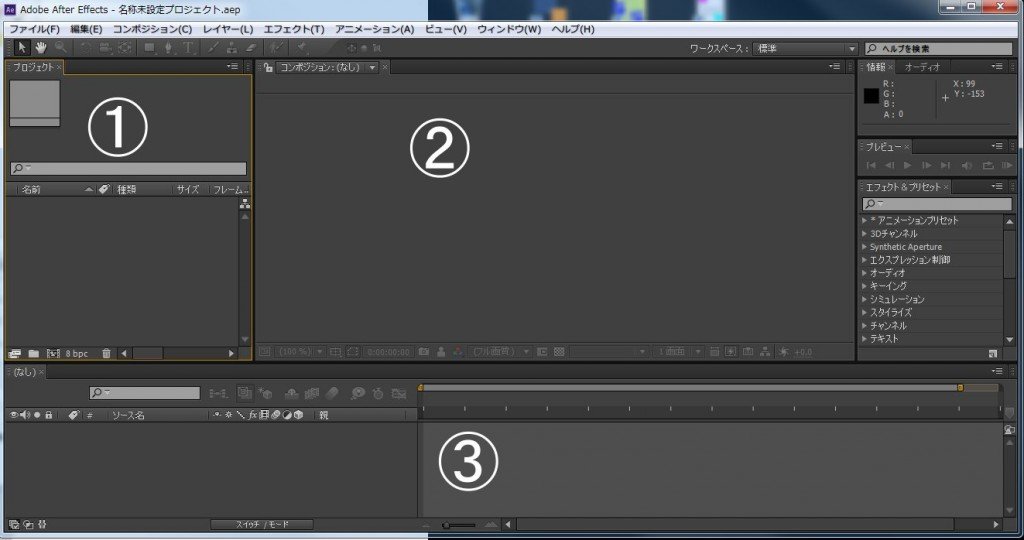Viewport: 1024px width, 540px height.
Task: Click the play button in プレビュー panel
Action: [x=907, y=166]
